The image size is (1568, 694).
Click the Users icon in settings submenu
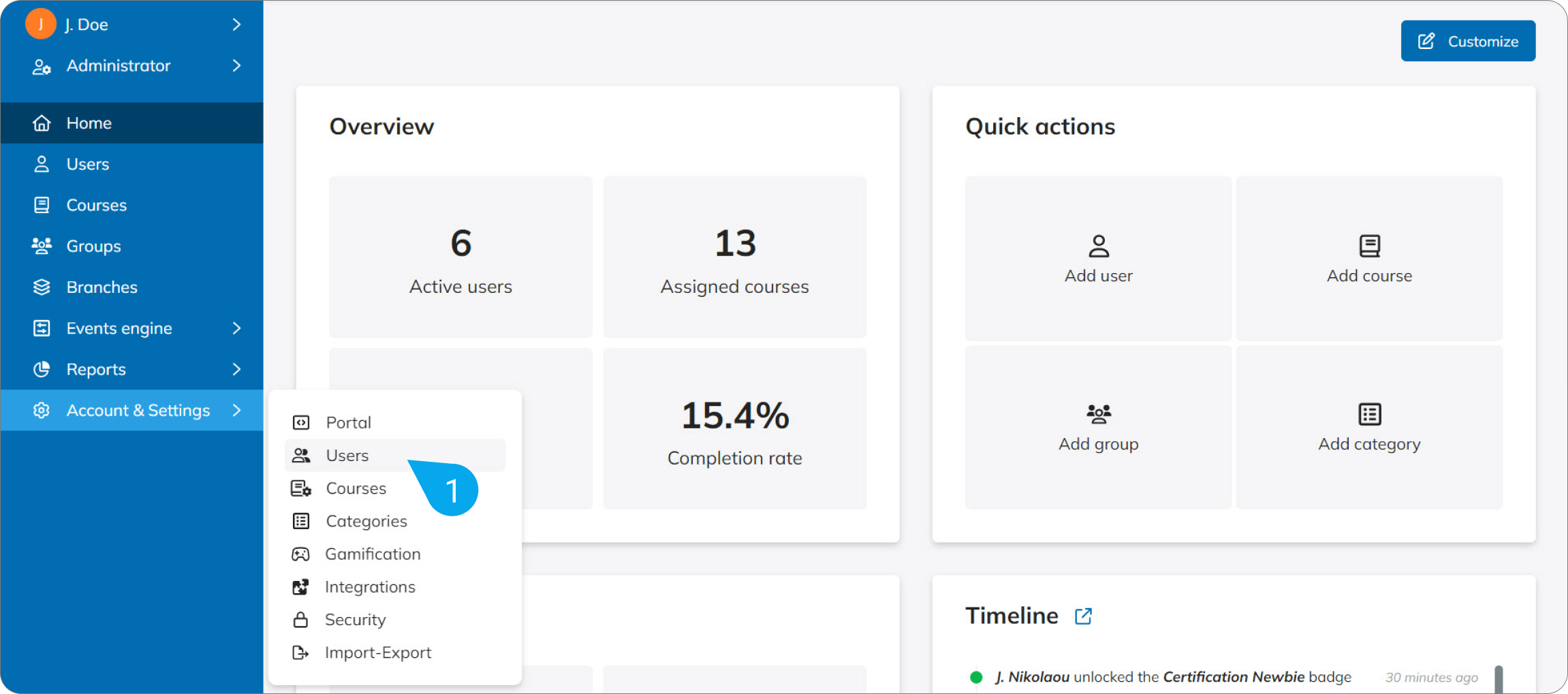click(x=301, y=456)
